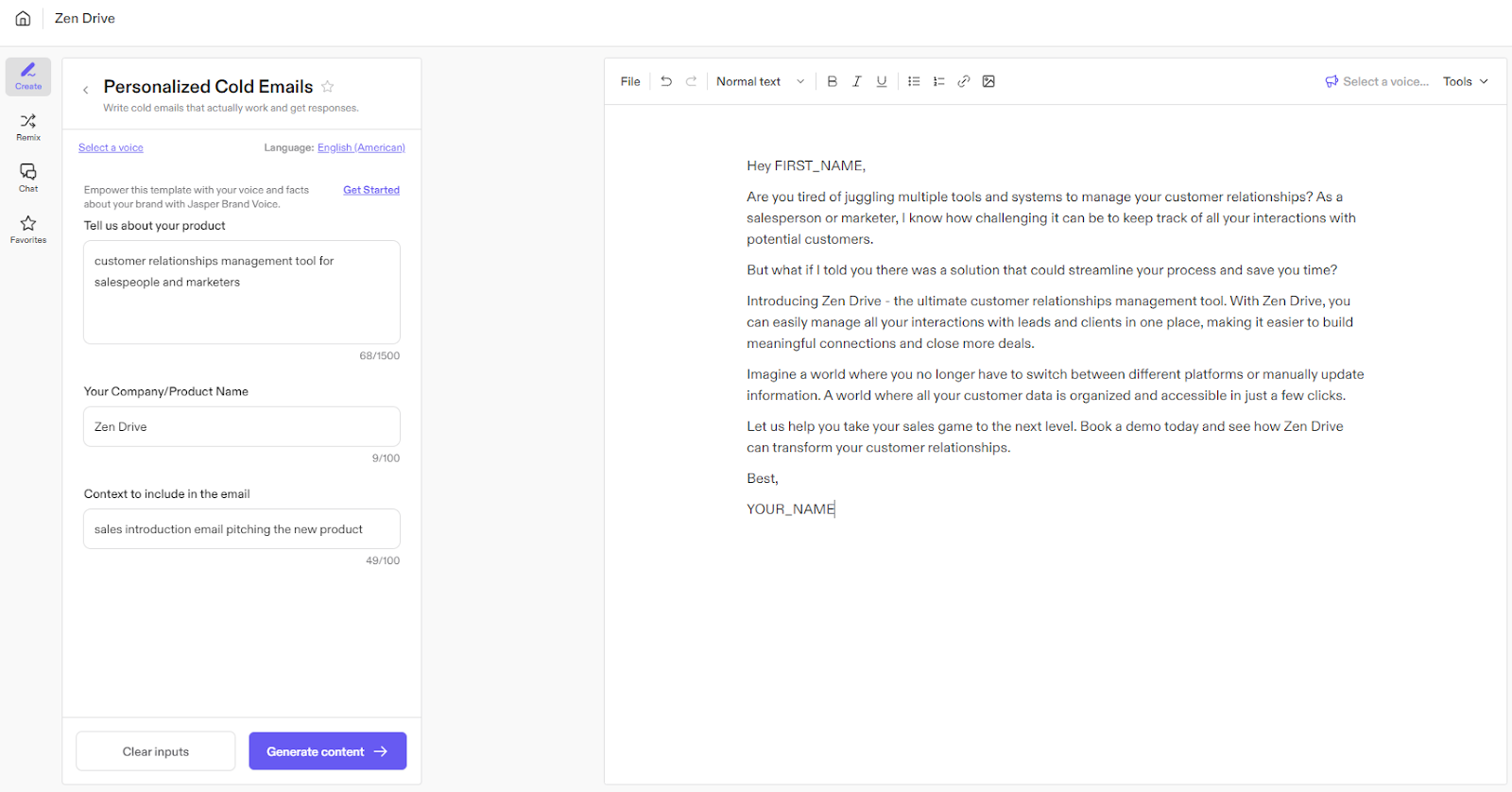Open the Create sidebar item
Image resolution: width=1512 pixels, height=792 pixels.
click(x=28, y=77)
